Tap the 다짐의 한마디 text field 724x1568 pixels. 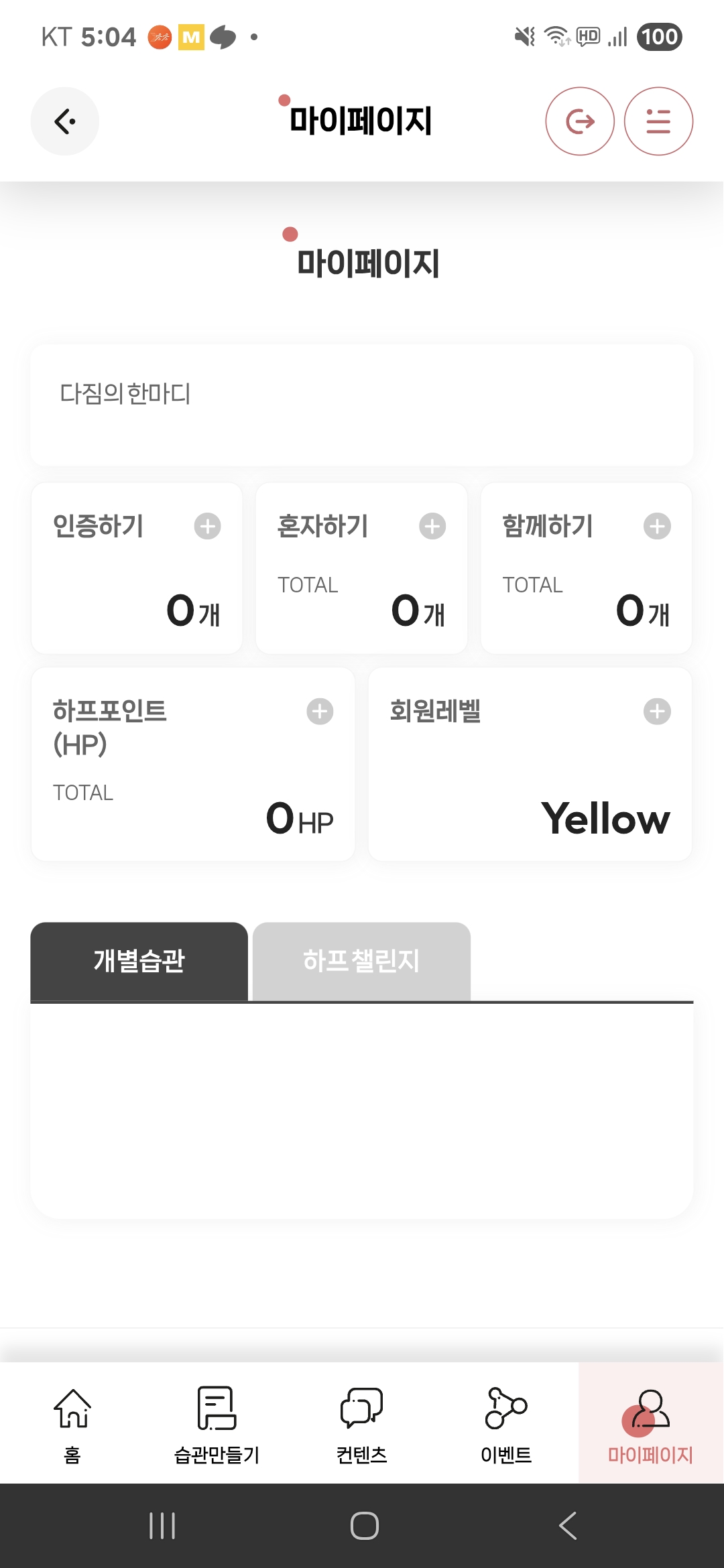[x=361, y=405]
